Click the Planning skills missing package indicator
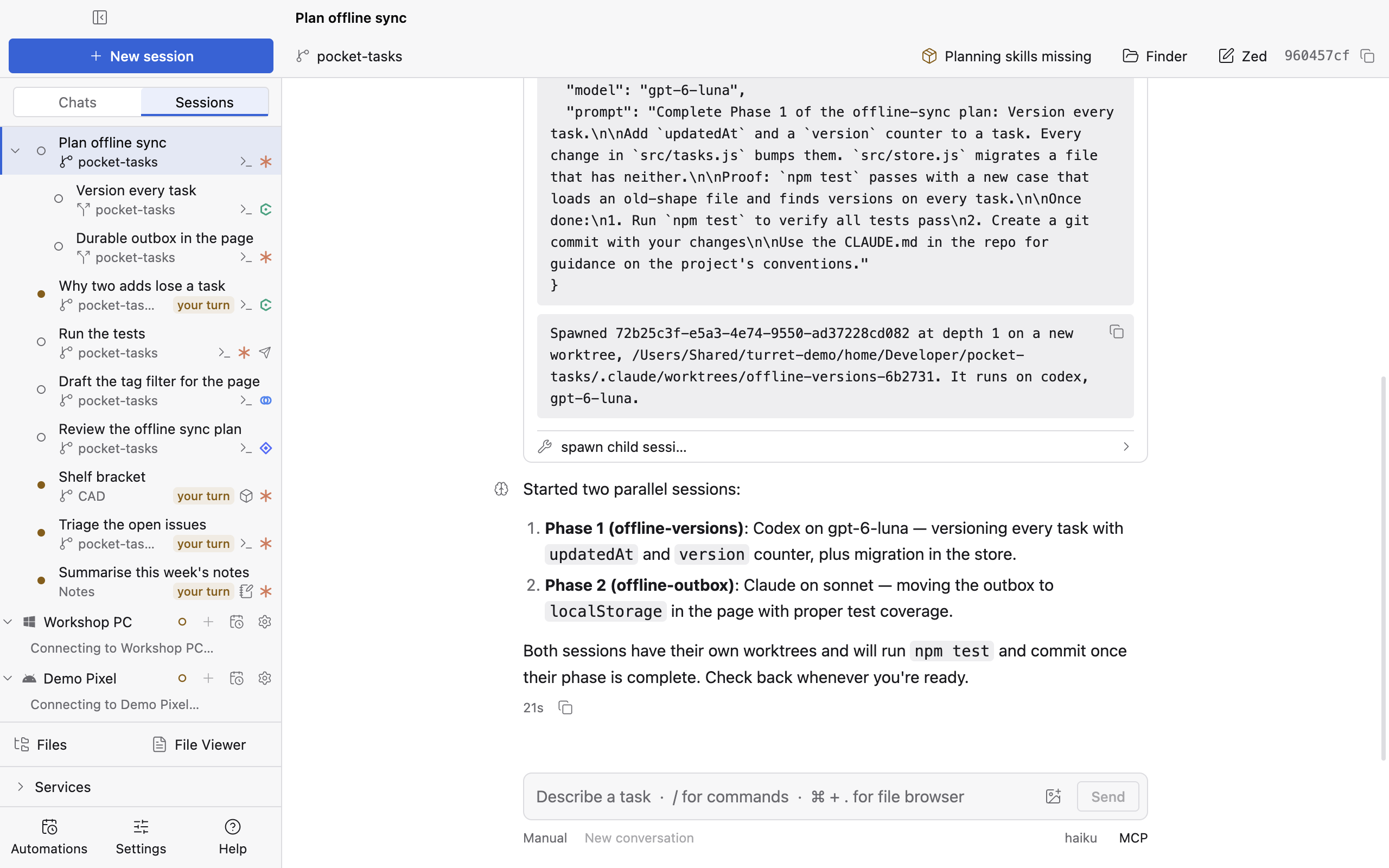The width and height of the screenshot is (1389, 868). (x=1006, y=56)
